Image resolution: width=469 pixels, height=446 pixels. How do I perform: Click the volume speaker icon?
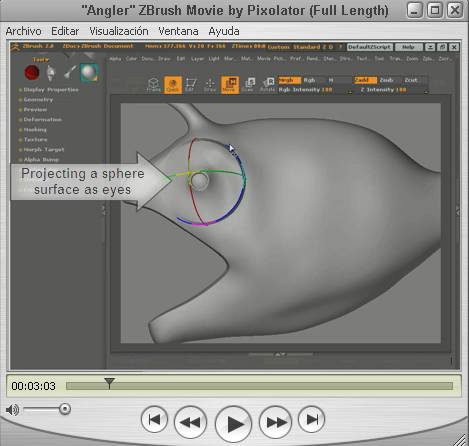pyautogui.click(x=13, y=410)
